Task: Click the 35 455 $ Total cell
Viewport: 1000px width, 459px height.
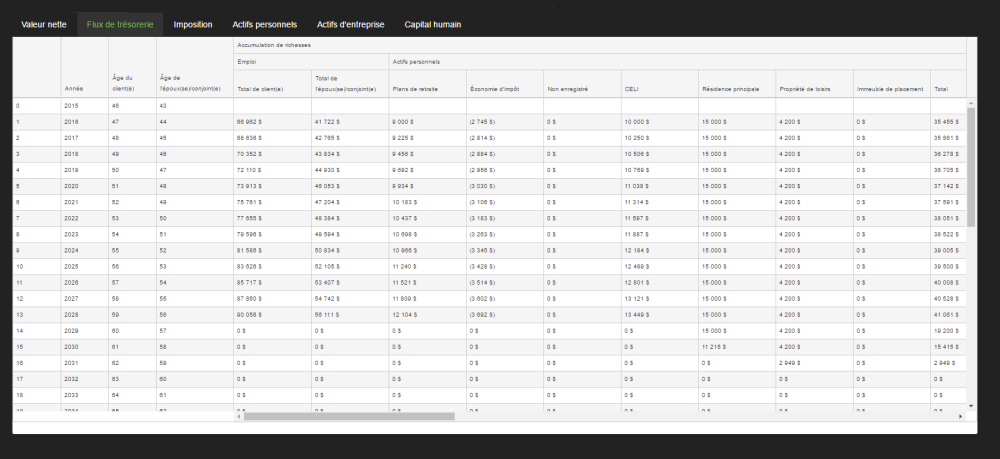Action: click(949, 122)
